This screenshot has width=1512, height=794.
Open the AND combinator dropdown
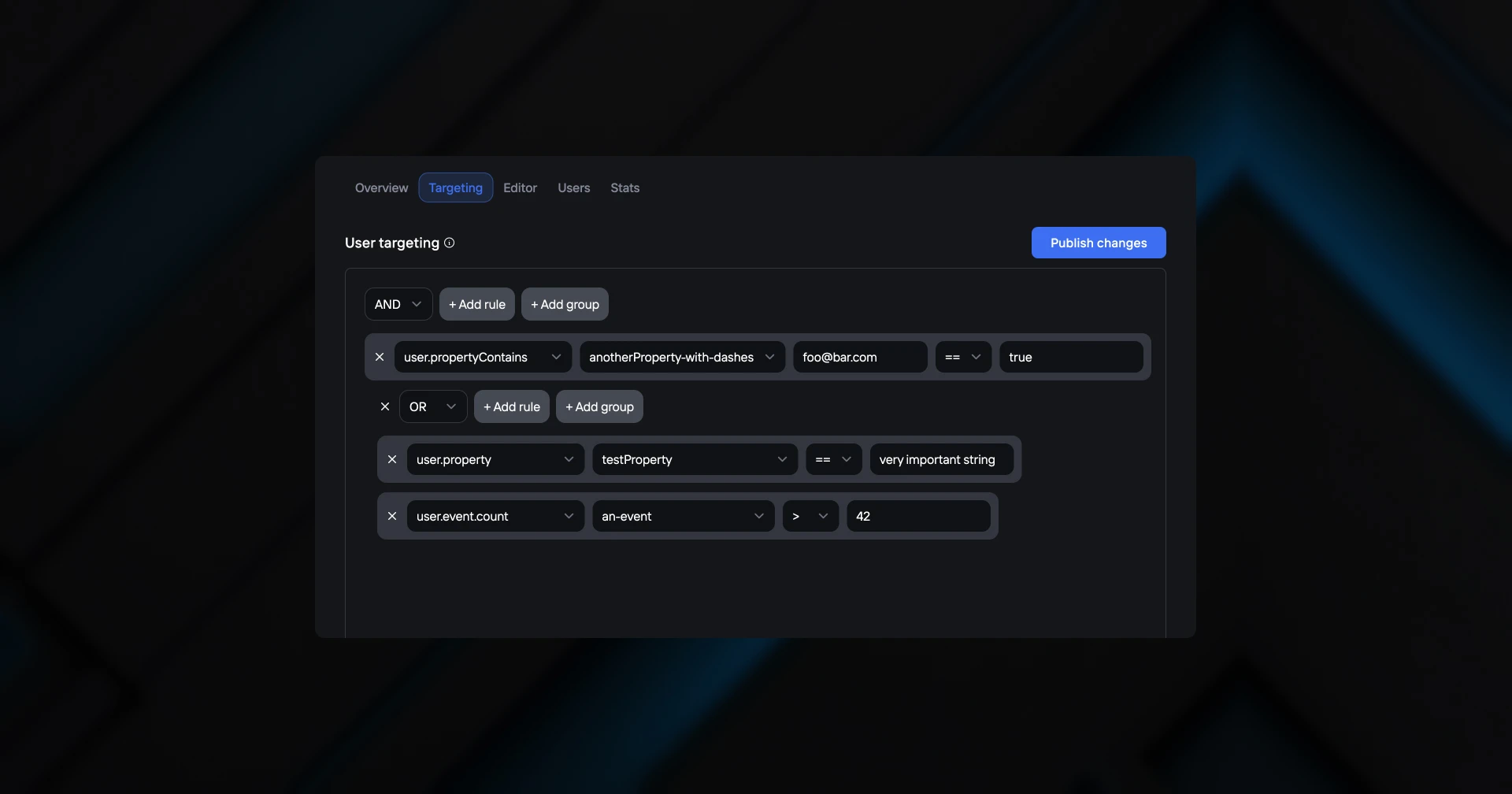(398, 304)
